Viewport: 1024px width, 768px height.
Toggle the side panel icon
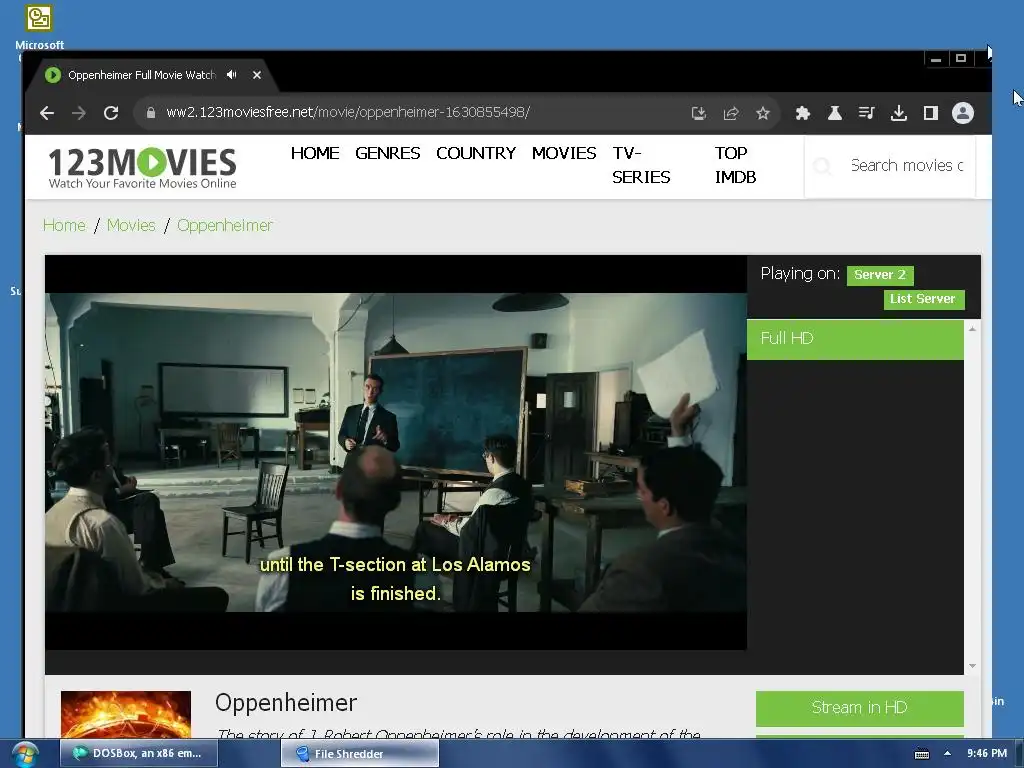[x=931, y=113]
